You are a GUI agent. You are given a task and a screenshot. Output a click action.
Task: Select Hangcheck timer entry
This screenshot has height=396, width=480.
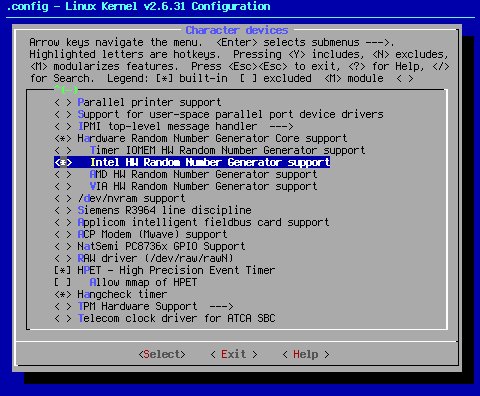[x=122, y=294]
